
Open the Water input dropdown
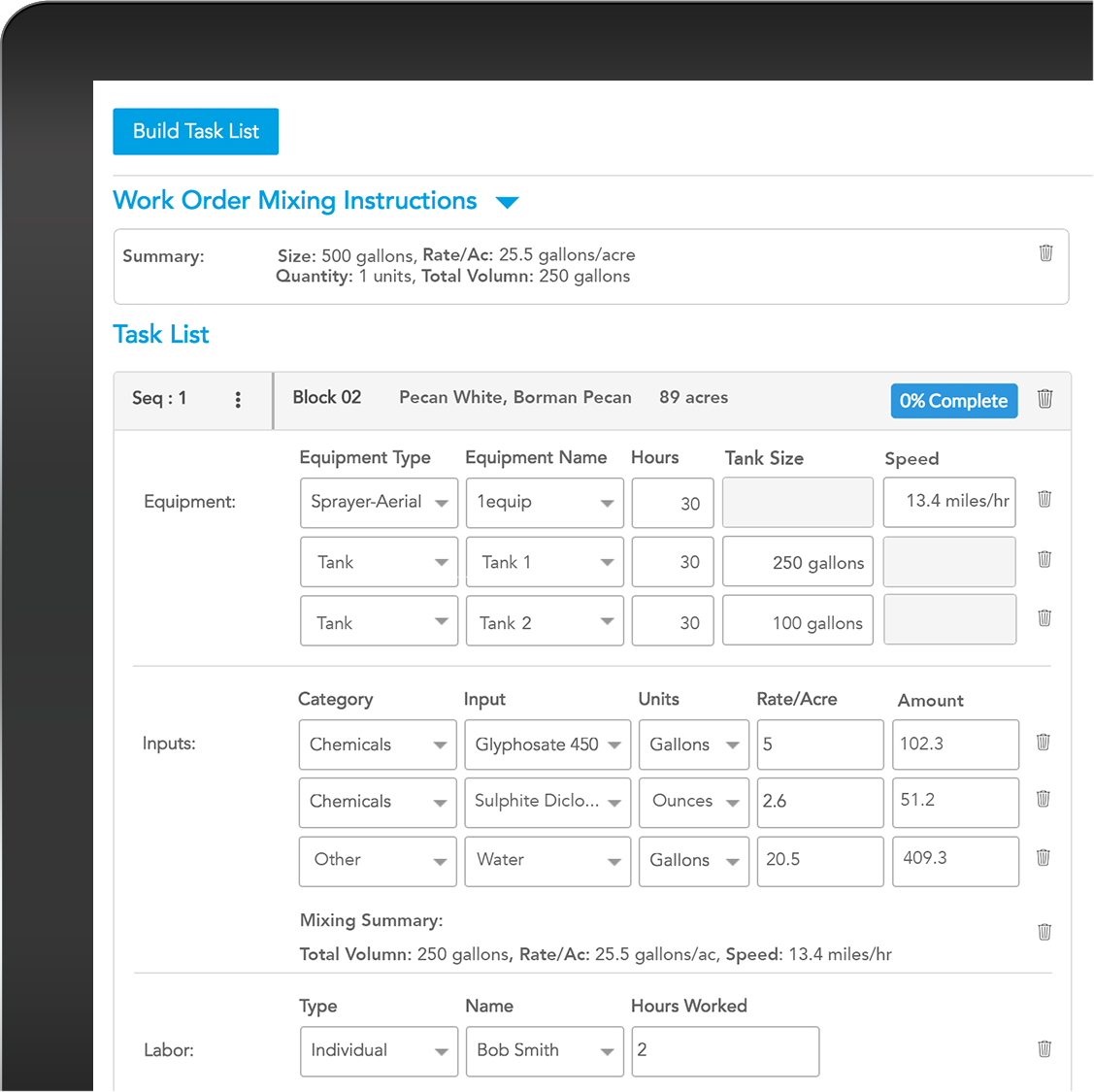click(547, 861)
